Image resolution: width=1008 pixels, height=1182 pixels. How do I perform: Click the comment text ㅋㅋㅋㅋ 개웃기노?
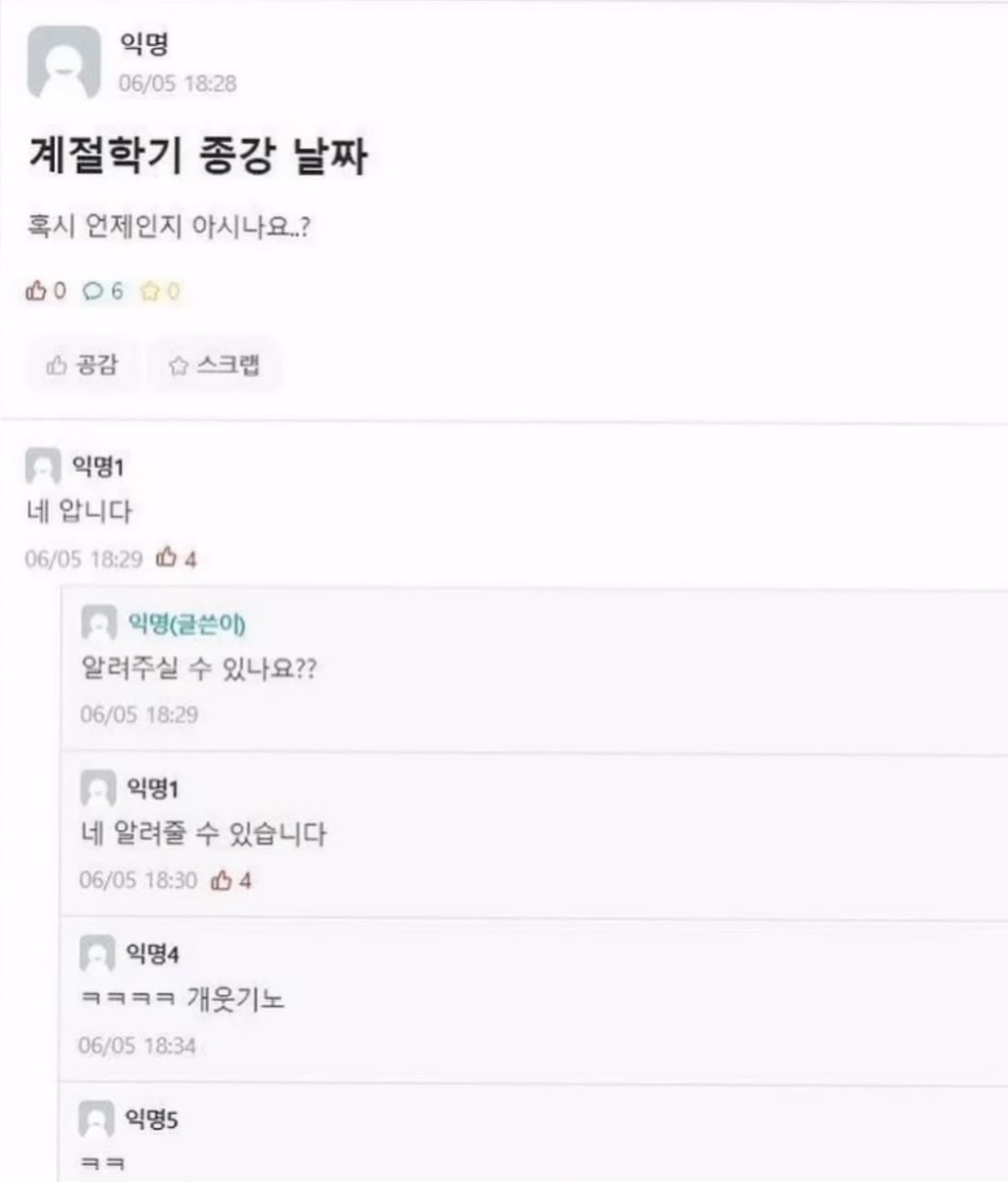(x=182, y=999)
